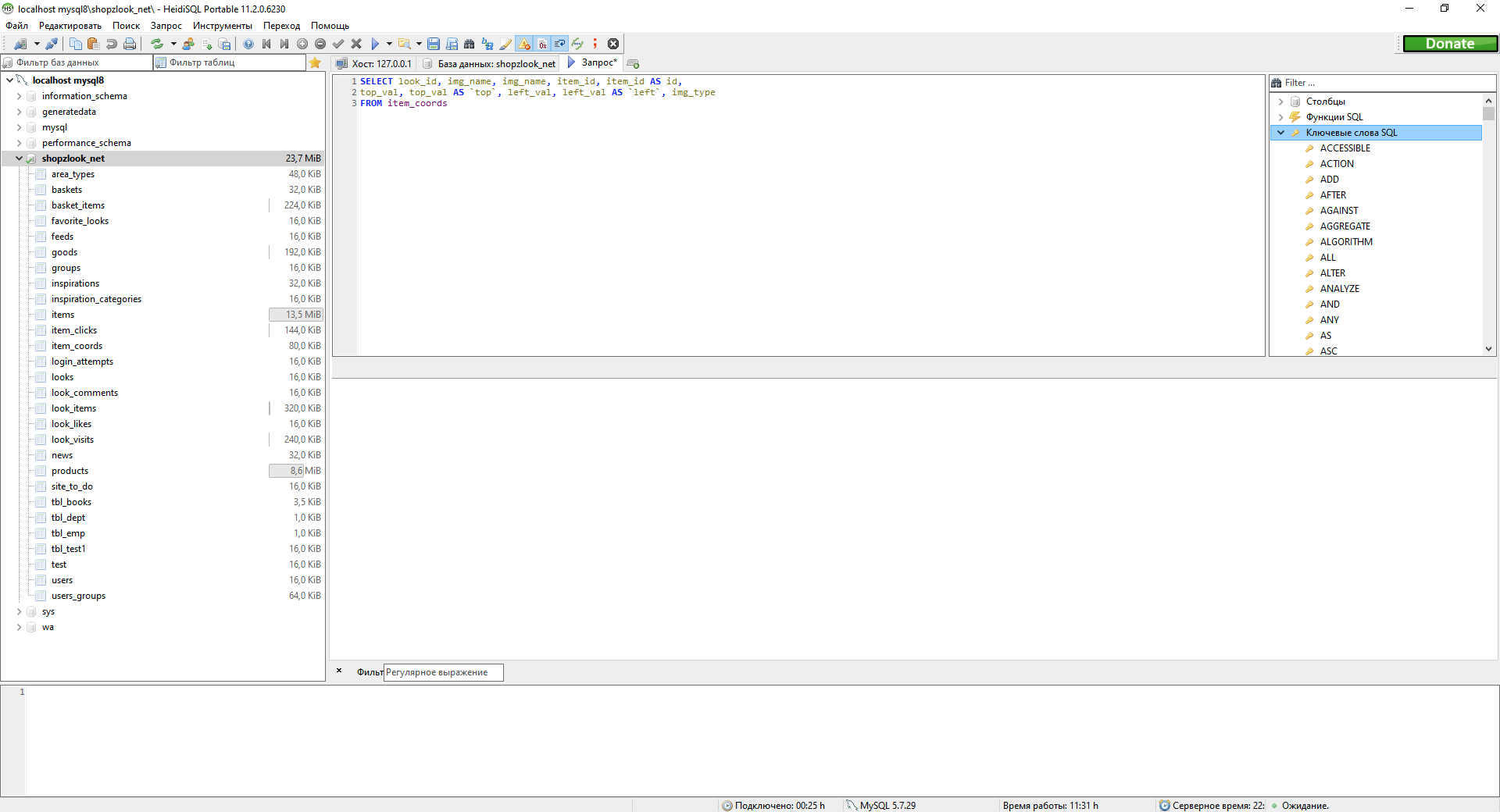
Task: Open the Инструменты menu
Action: coord(222,25)
